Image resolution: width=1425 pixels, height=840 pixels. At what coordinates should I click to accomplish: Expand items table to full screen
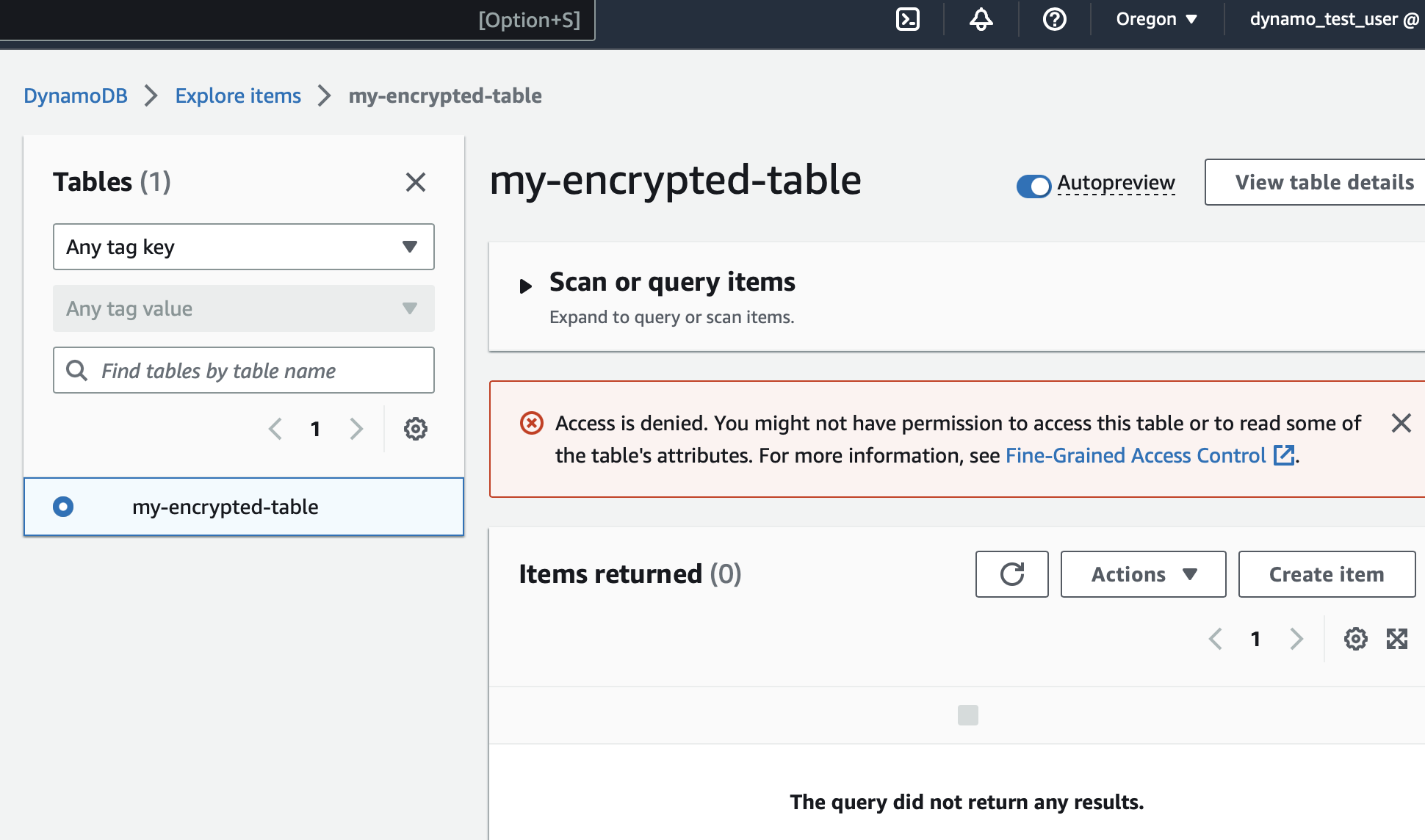point(1396,639)
